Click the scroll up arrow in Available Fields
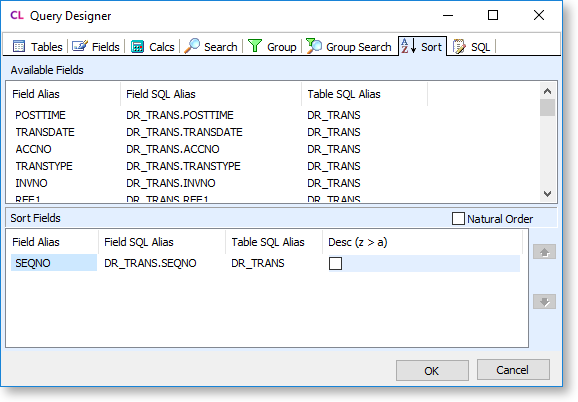Image resolution: width=578 pixels, height=402 pixels. [547, 91]
